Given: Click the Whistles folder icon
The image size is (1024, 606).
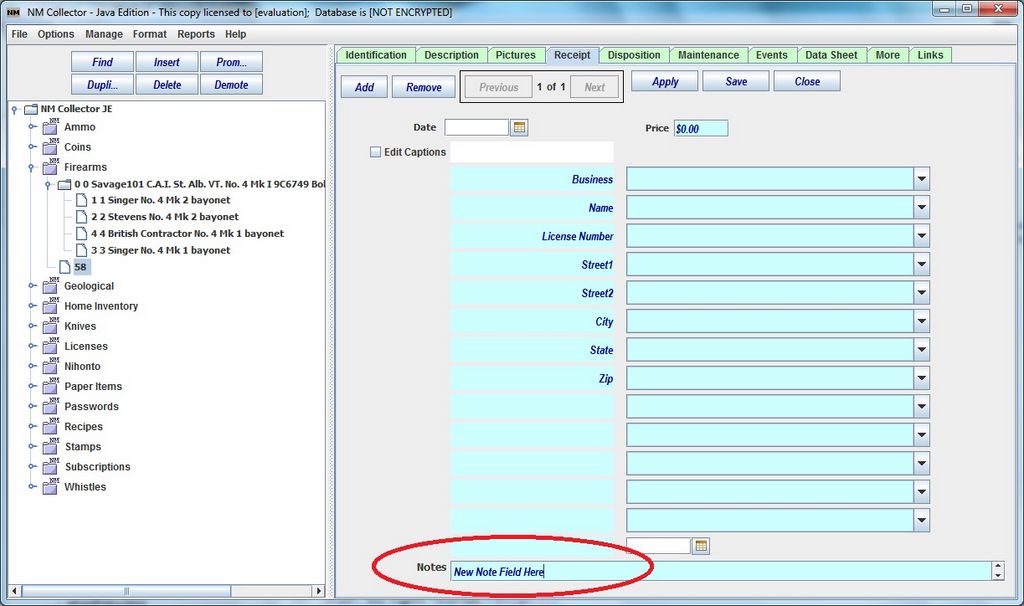Looking at the screenshot, I should (x=50, y=487).
